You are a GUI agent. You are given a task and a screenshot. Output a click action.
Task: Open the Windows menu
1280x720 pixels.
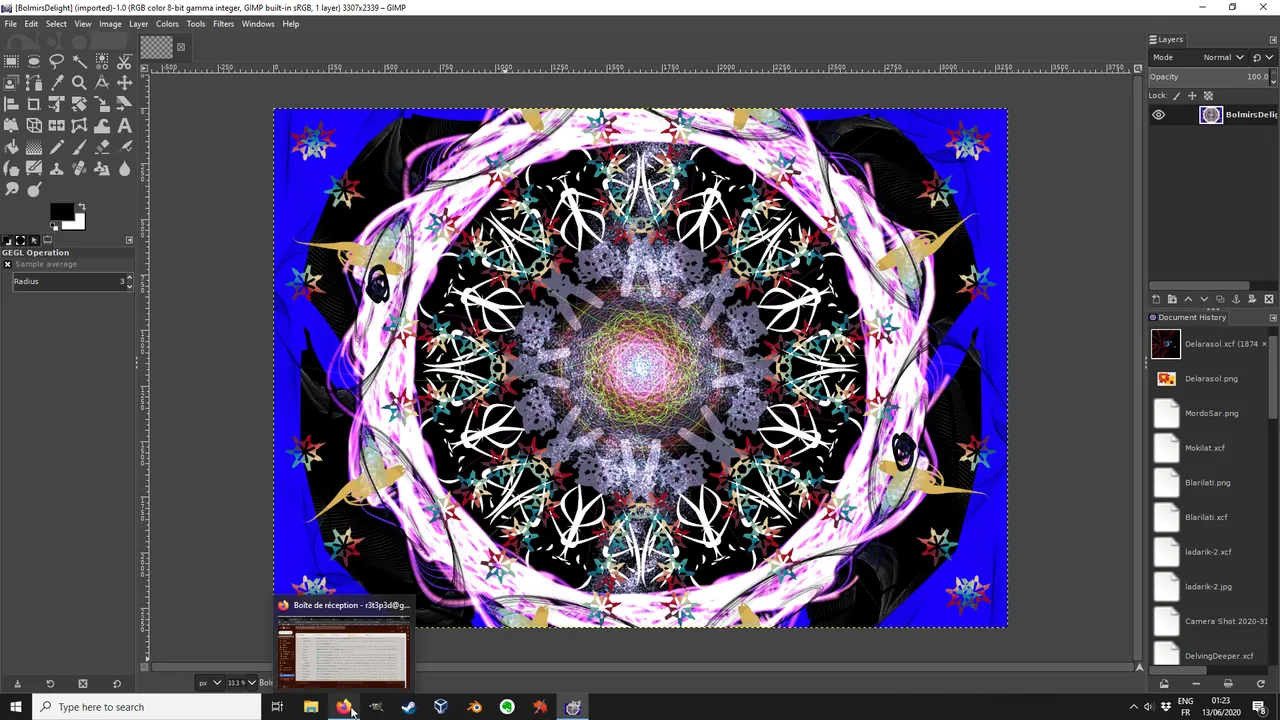coord(258,24)
